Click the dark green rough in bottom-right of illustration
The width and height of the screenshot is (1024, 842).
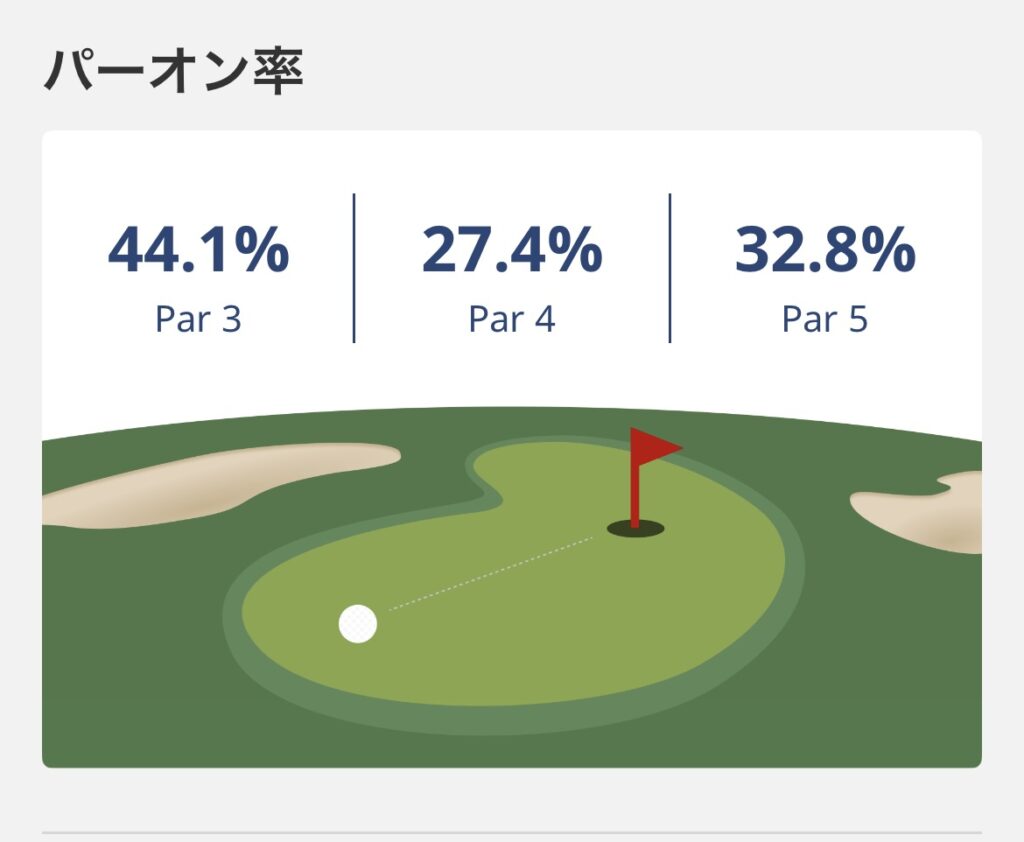click(x=900, y=700)
